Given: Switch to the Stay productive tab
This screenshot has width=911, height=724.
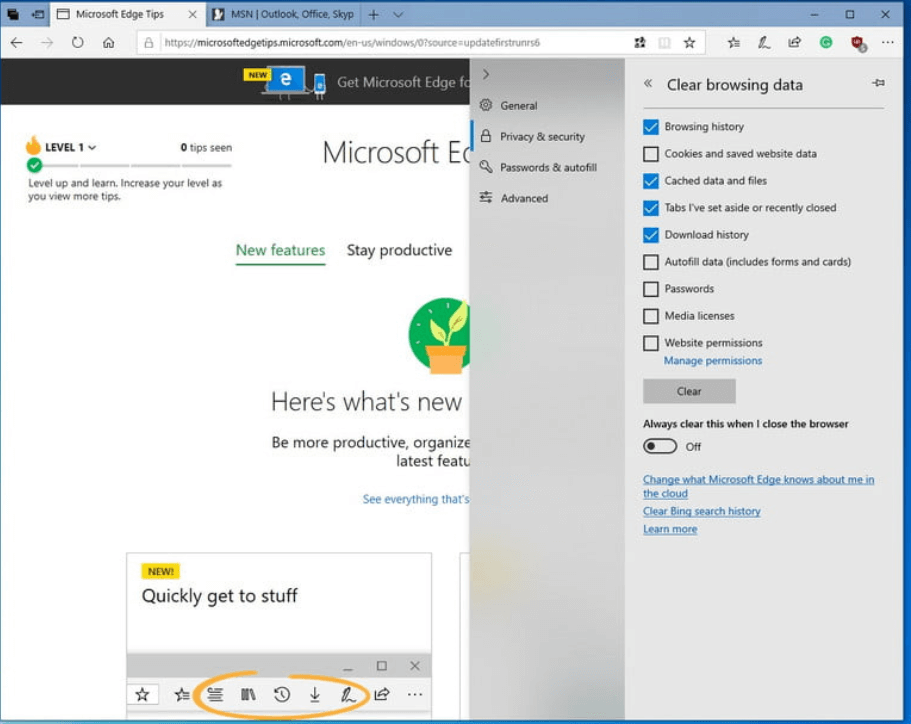Looking at the screenshot, I should [399, 250].
